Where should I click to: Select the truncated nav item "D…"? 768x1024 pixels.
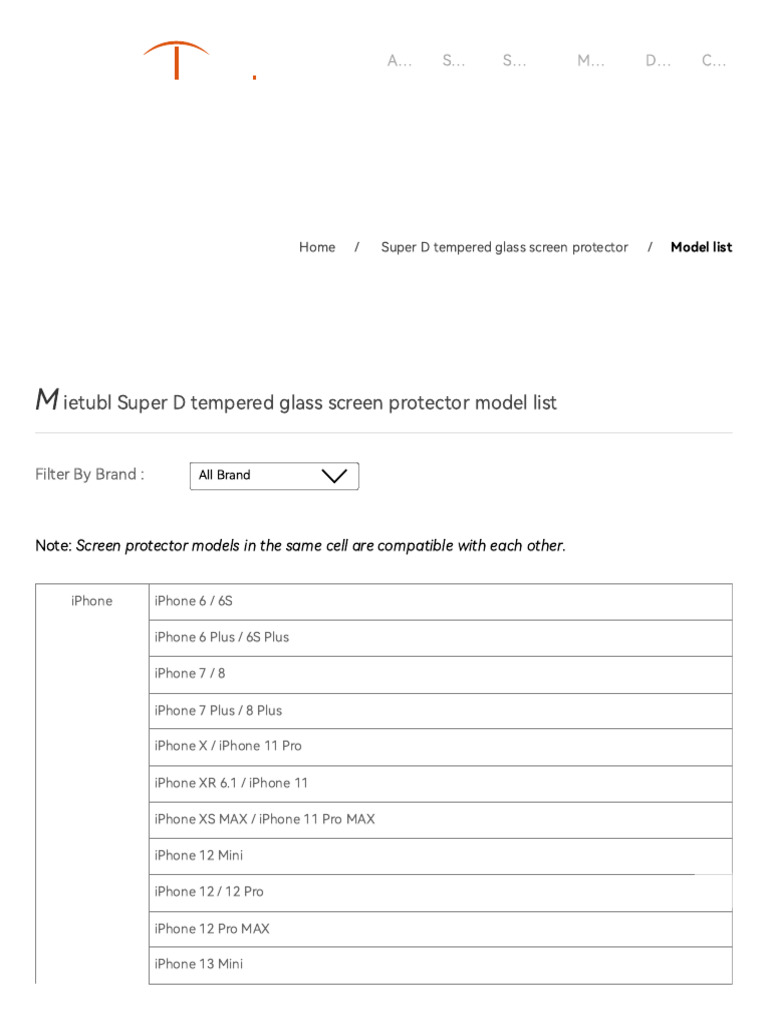click(658, 61)
